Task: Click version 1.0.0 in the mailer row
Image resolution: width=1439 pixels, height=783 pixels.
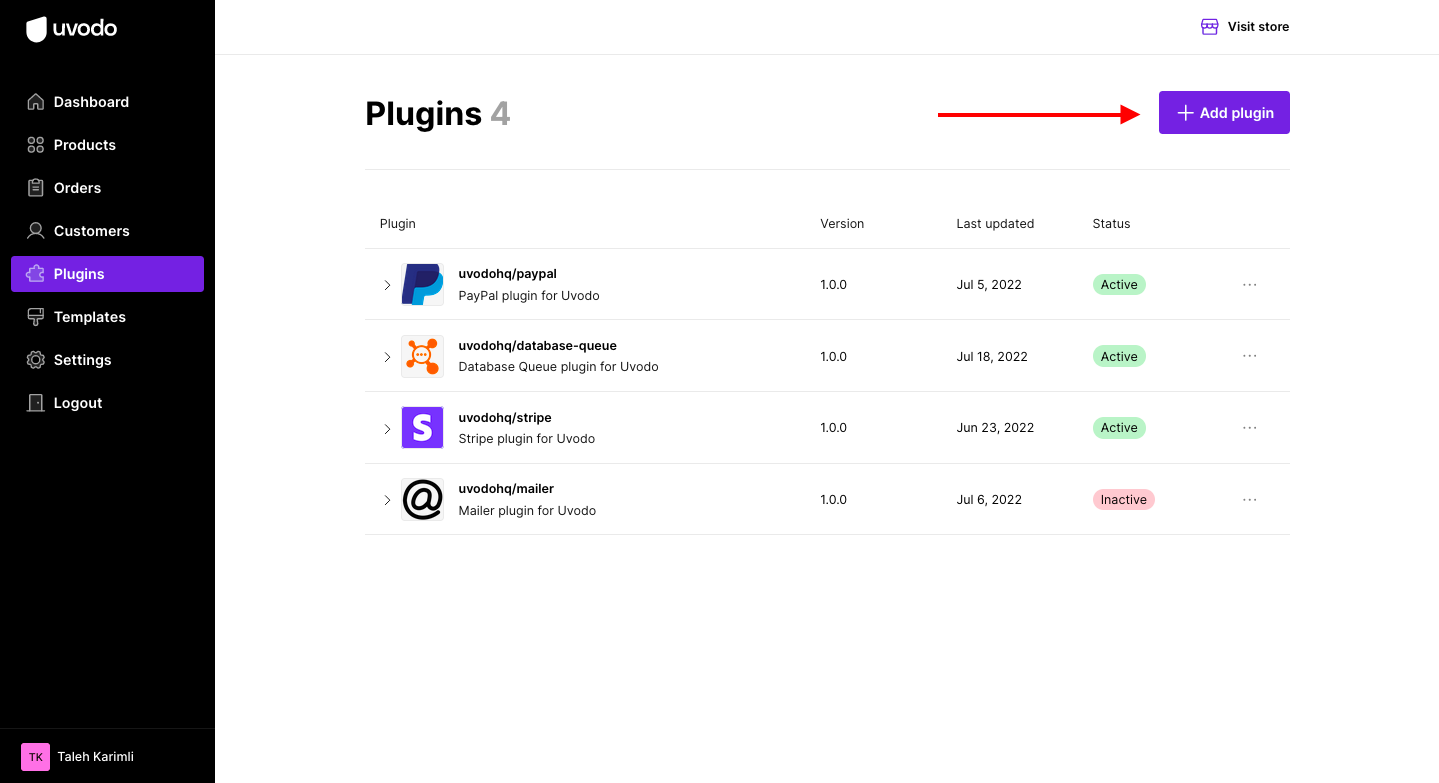Action: [x=833, y=500]
